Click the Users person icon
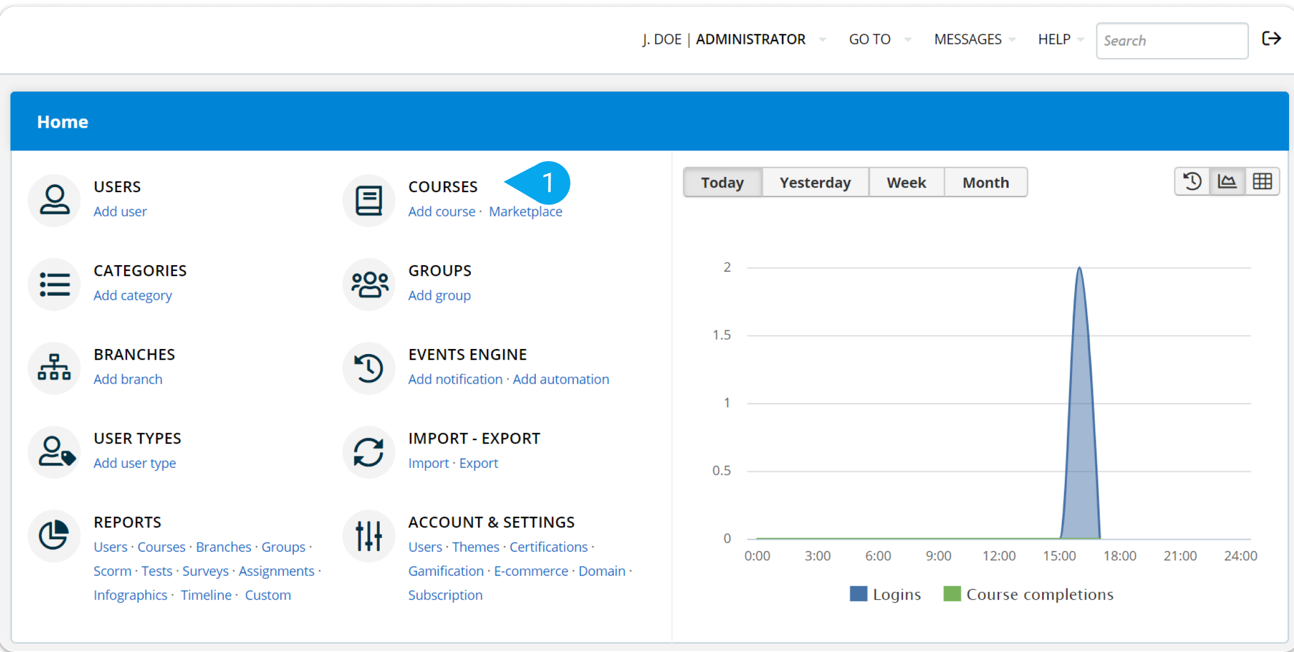 (54, 200)
